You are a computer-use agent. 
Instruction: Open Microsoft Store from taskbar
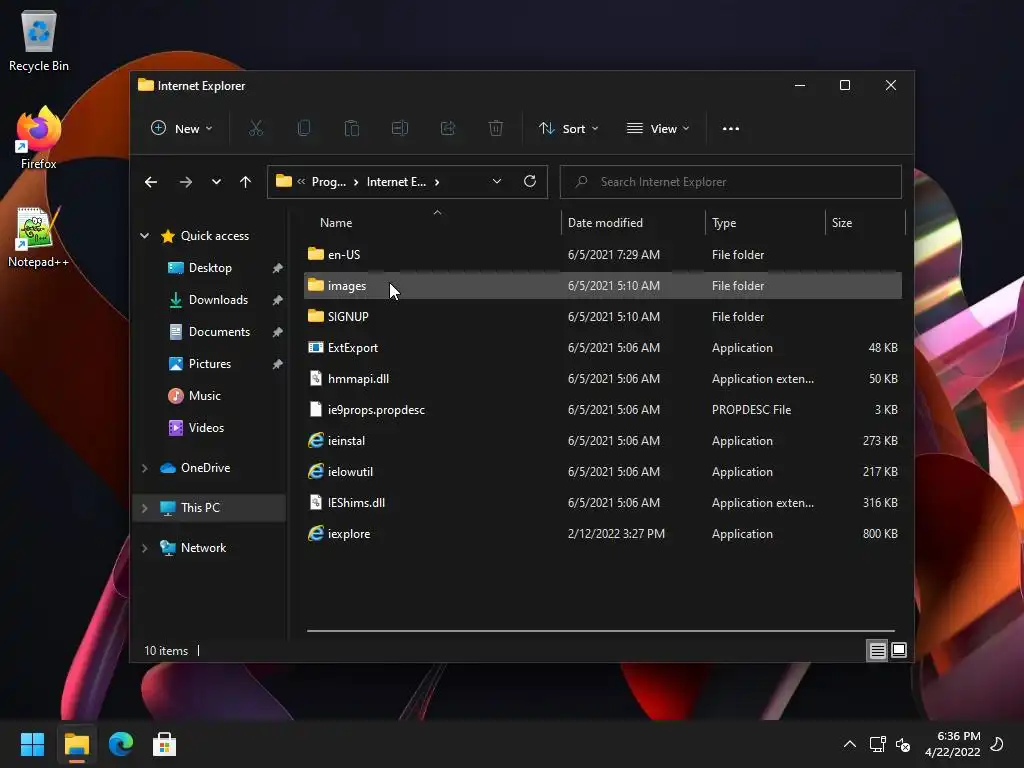(165, 744)
